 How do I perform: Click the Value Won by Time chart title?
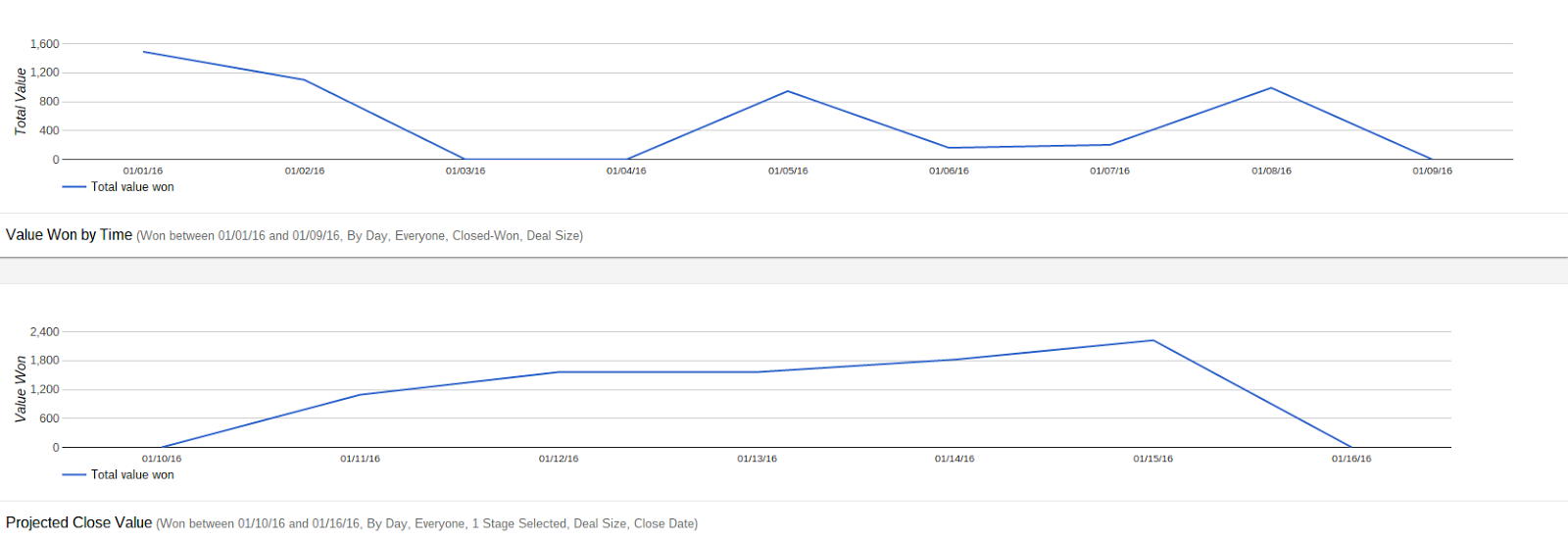(x=69, y=235)
